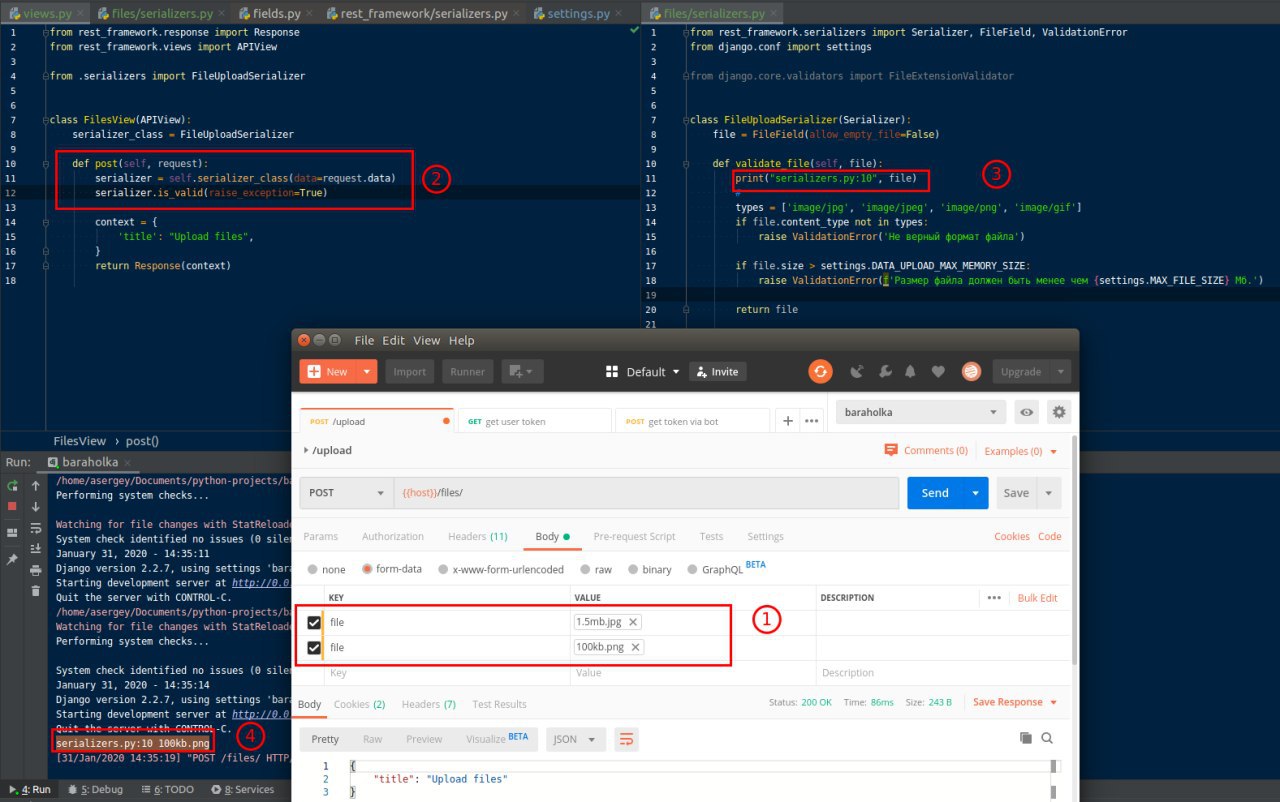Image resolution: width=1280 pixels, height=802 pixels.
Task: Open baraholka environment dropdown
Action: point(921,412)
